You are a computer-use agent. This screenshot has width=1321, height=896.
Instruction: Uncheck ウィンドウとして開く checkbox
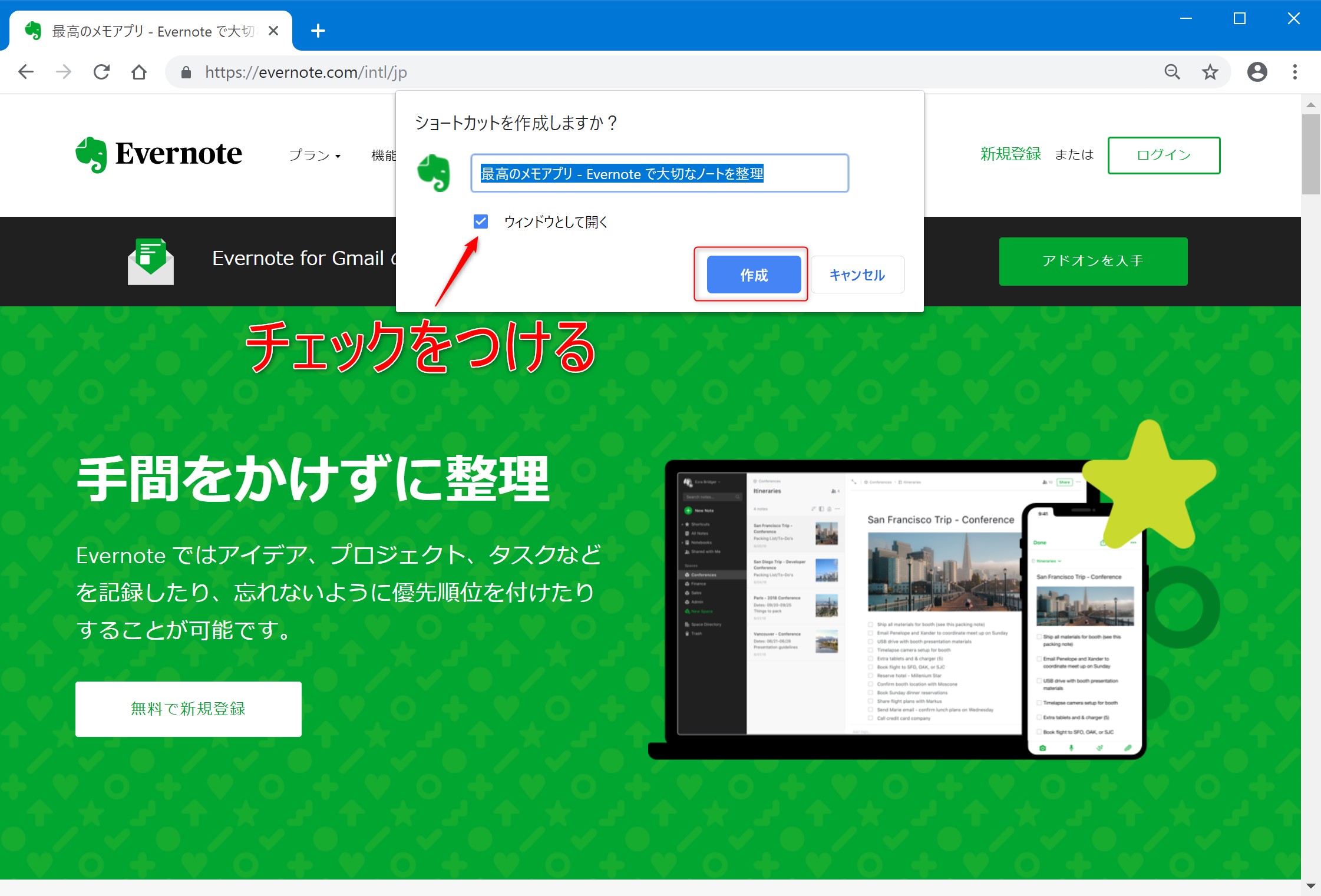481,221
